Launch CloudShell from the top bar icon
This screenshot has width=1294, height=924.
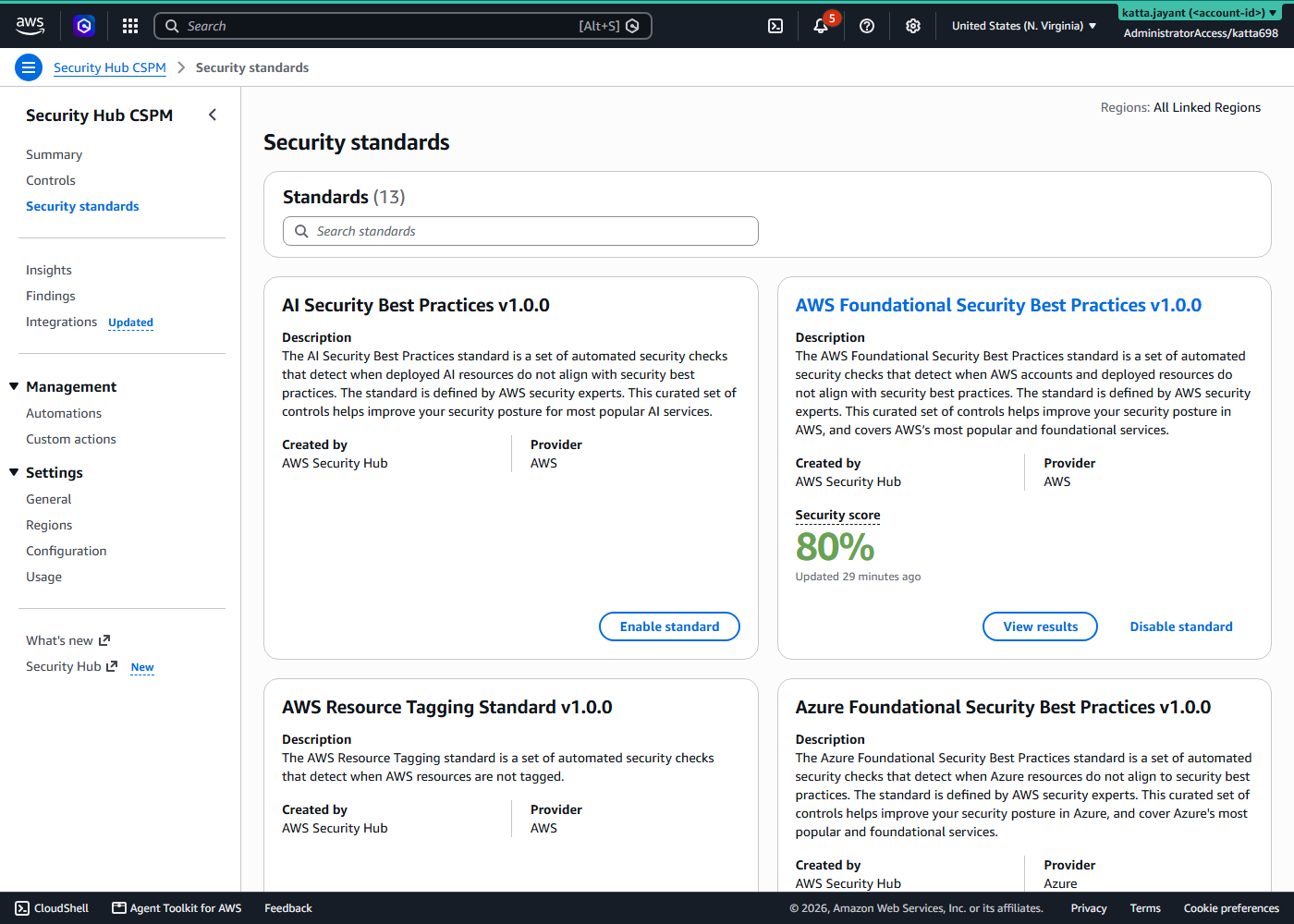(775, 26)
